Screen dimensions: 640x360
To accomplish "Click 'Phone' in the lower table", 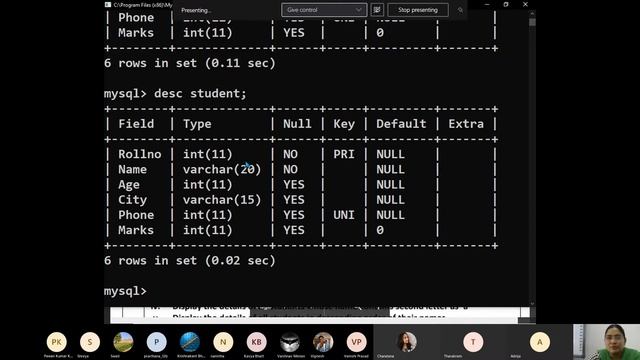I will [136, 215].
